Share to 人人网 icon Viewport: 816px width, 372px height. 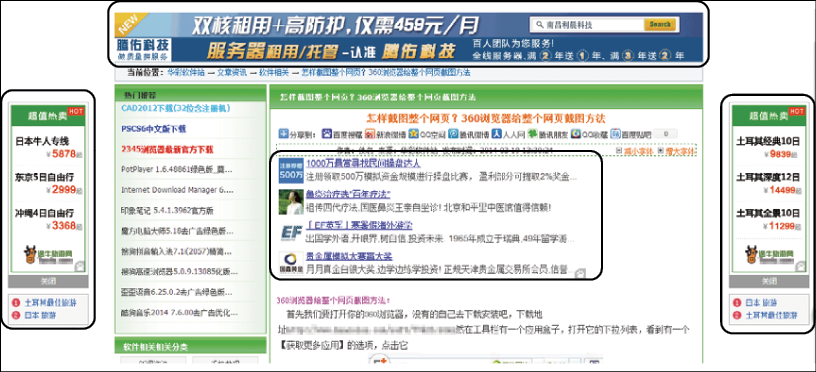(x=496, y=133)
